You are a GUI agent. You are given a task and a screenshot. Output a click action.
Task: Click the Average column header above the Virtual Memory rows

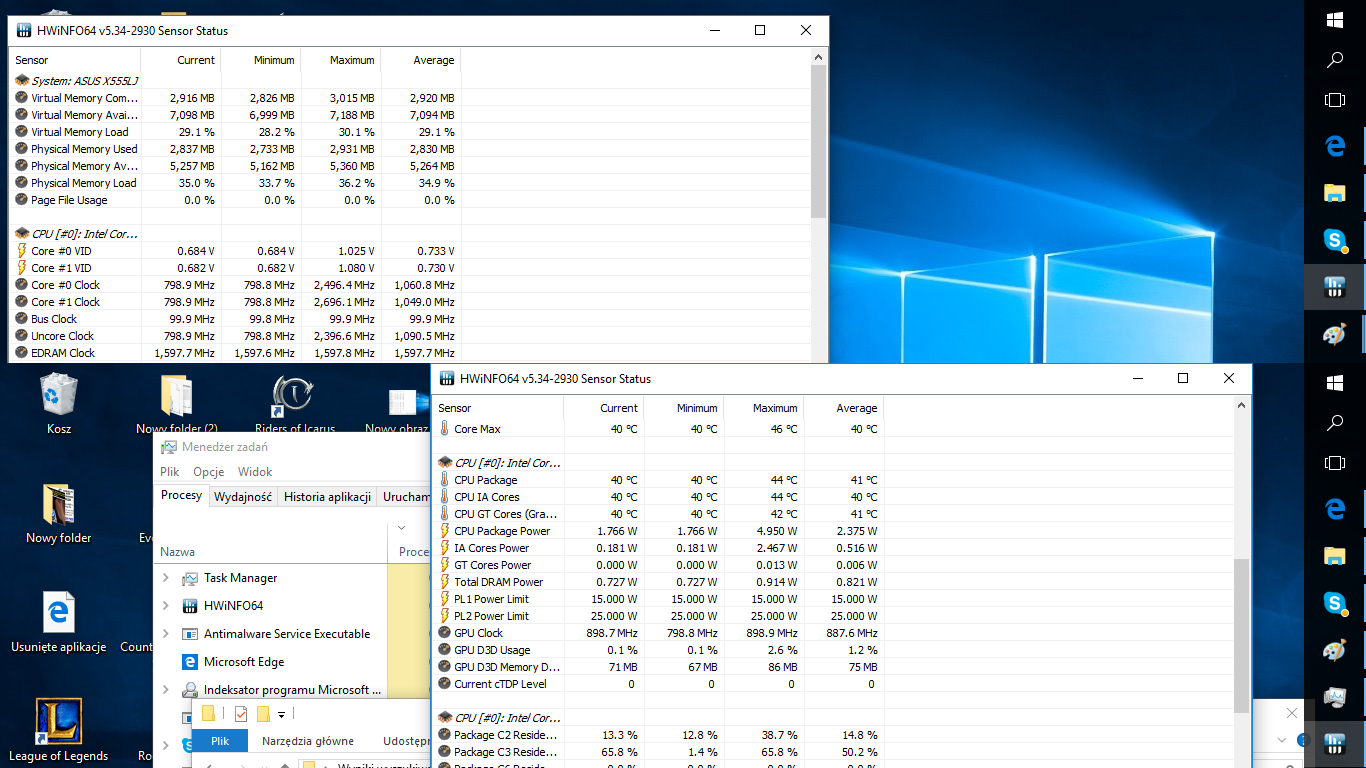(421, 60)
